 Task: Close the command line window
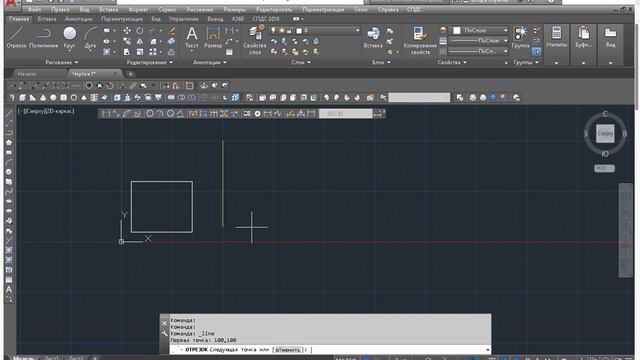coord(164,323)
